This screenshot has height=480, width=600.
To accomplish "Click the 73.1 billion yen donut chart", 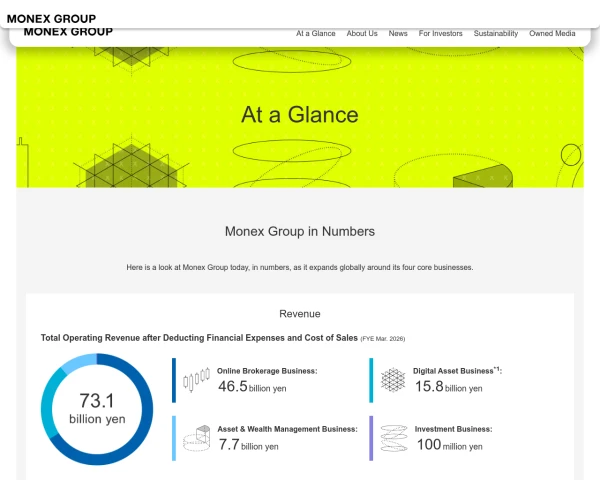I will (x=97, y=409).
